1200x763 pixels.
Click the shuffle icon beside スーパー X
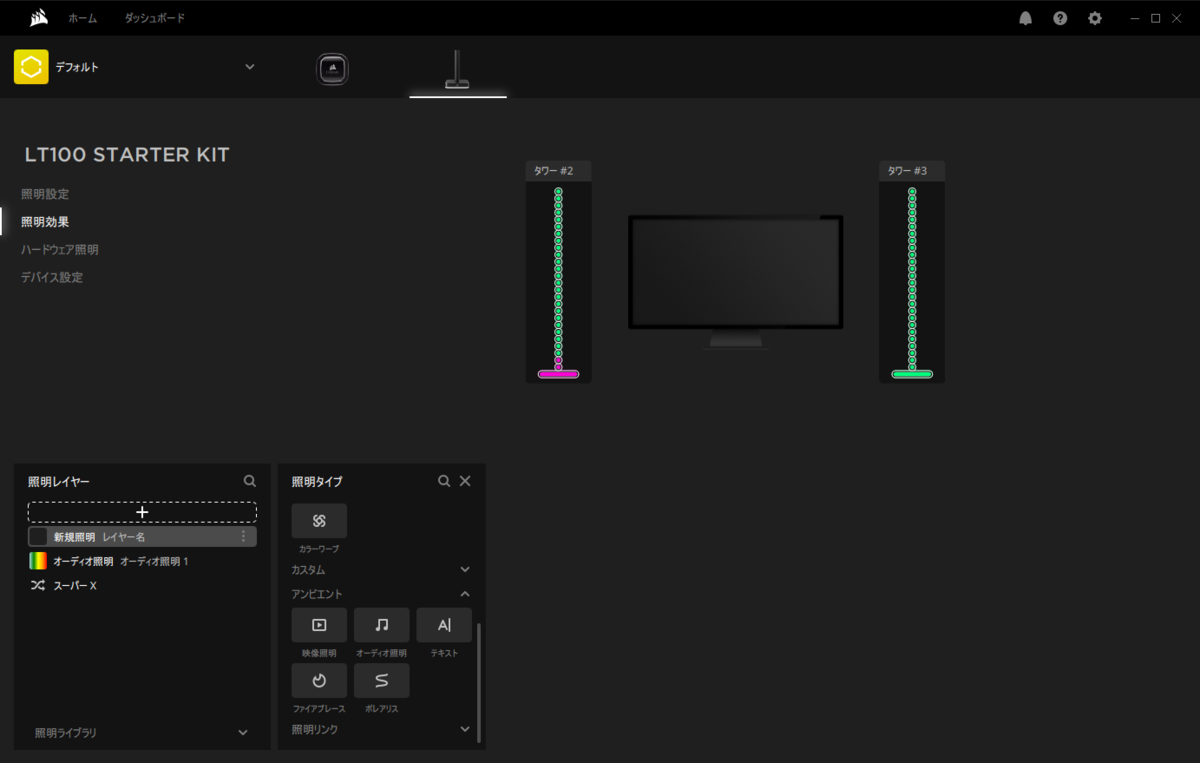click(37, 585)
